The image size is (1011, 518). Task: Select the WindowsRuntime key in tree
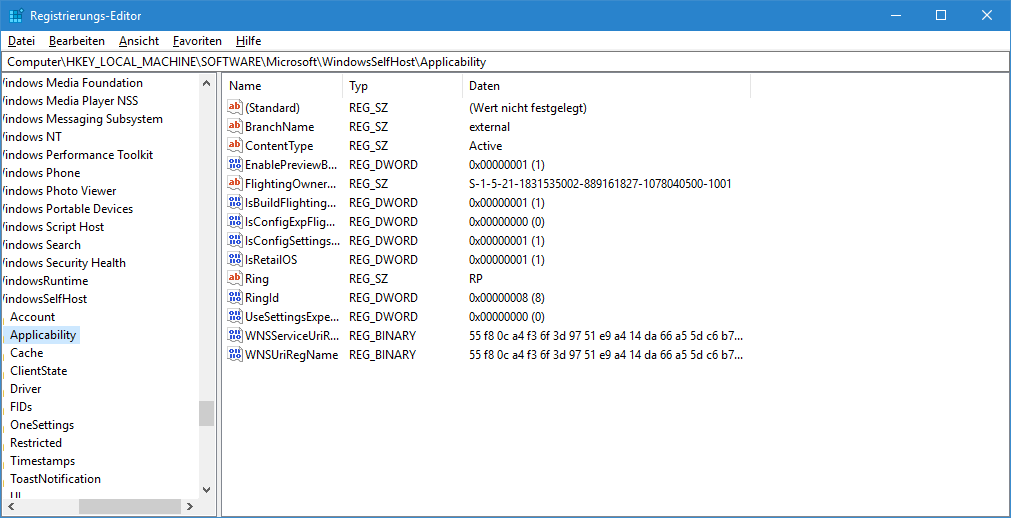[45, 281]
